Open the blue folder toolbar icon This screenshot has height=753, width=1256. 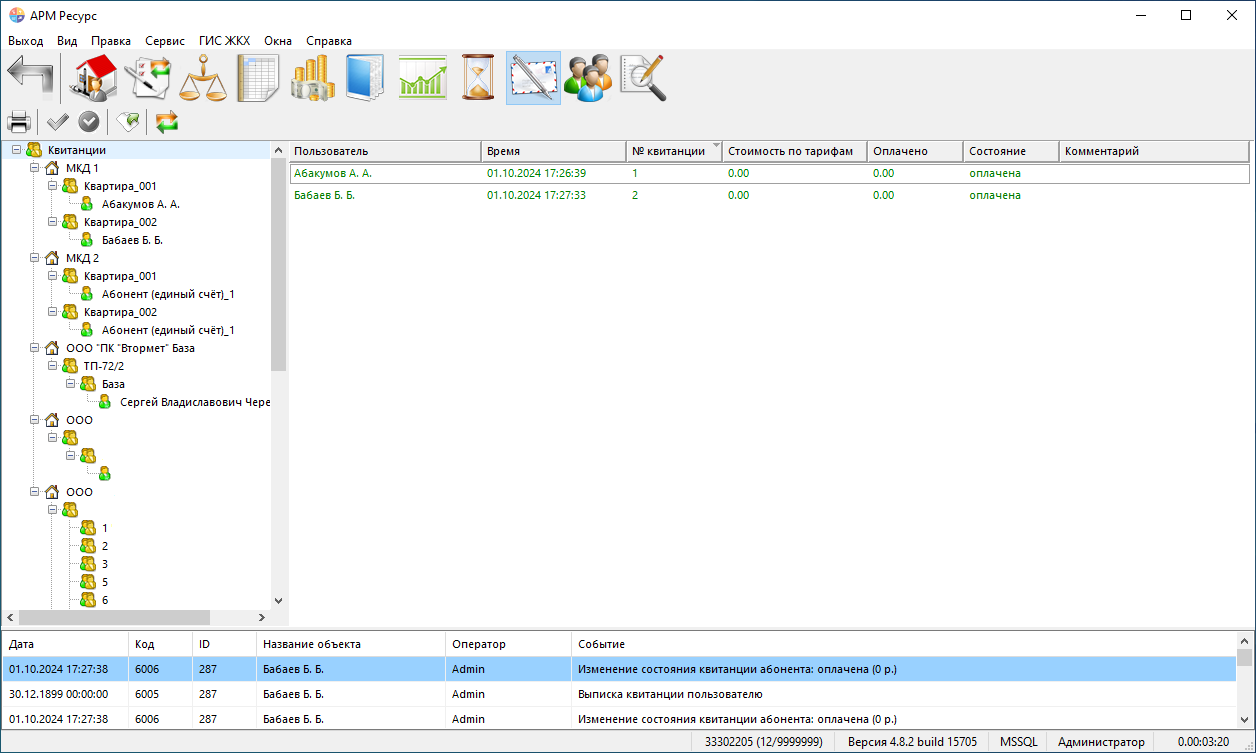point(366,77)
